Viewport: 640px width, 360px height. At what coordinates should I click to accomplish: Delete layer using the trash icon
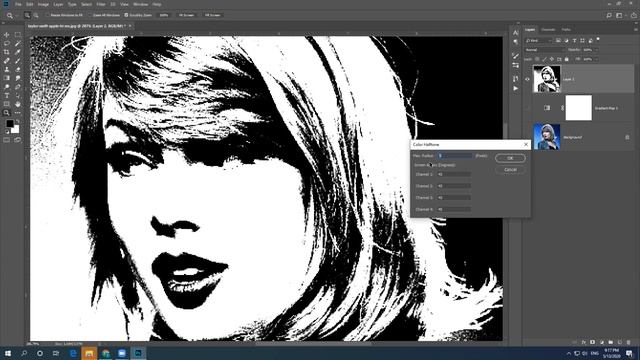tap(629, 342)
